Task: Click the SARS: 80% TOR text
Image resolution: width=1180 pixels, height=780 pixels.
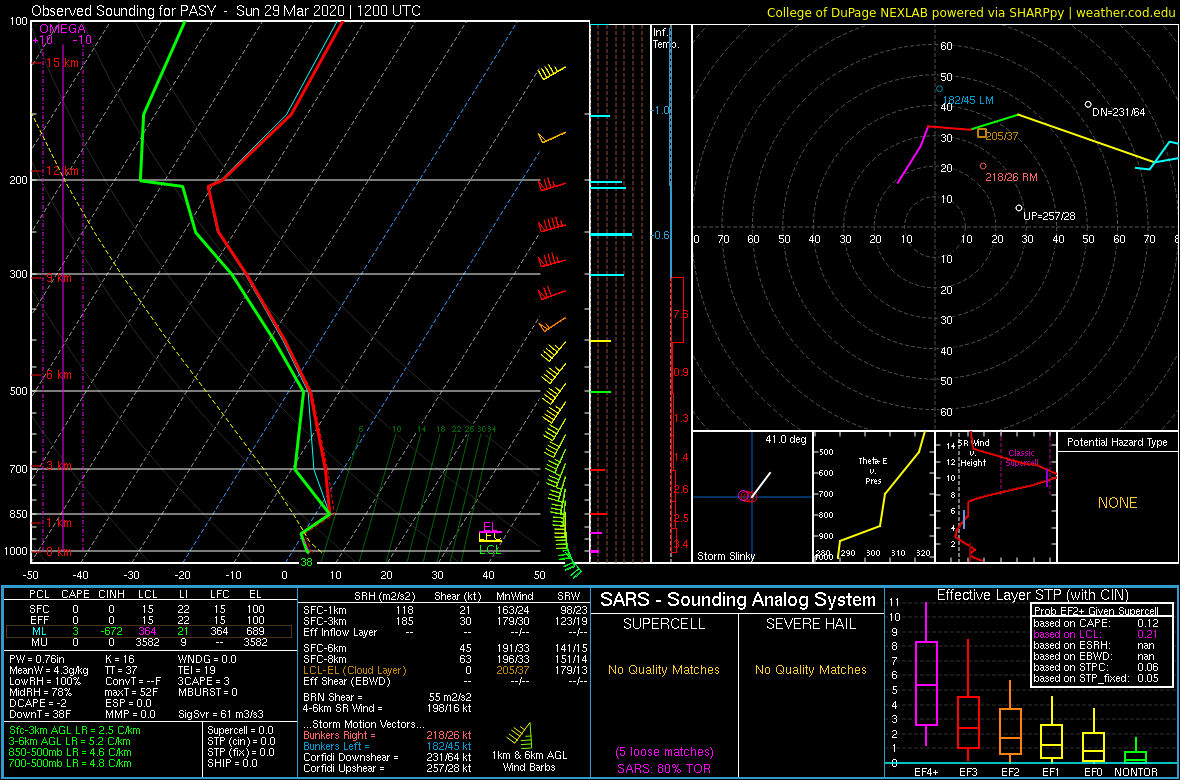Action: tap(664, 767)
